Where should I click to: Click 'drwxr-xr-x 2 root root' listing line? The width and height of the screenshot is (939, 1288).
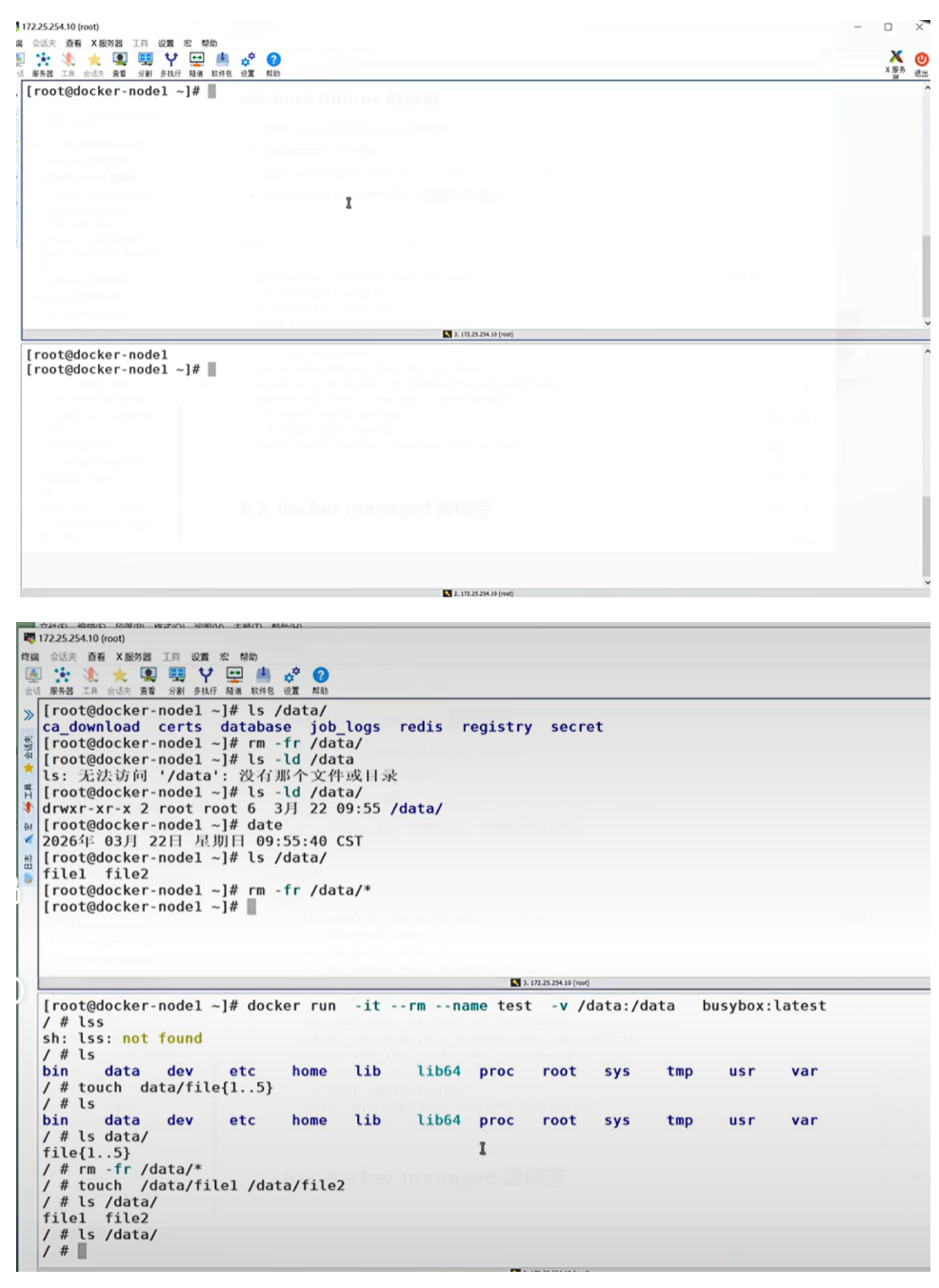tap(242, 809)
